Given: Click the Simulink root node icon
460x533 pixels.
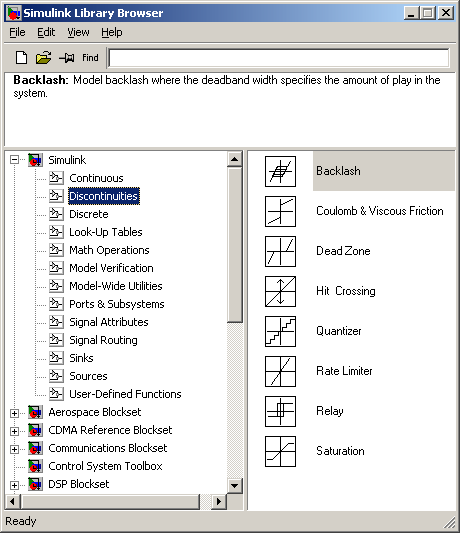Looking at the screenshot, I should pyautogui.click(x=35, y=160).
